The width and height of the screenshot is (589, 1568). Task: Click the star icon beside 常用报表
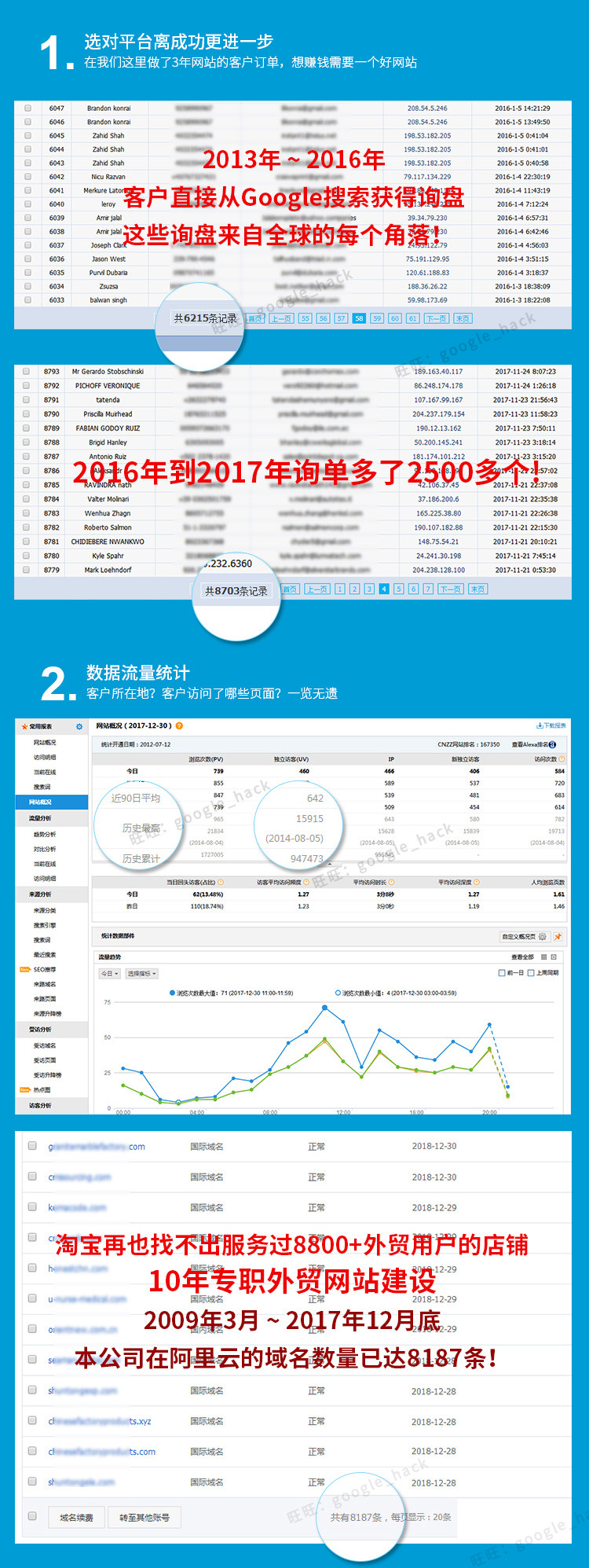click(24, 726)
